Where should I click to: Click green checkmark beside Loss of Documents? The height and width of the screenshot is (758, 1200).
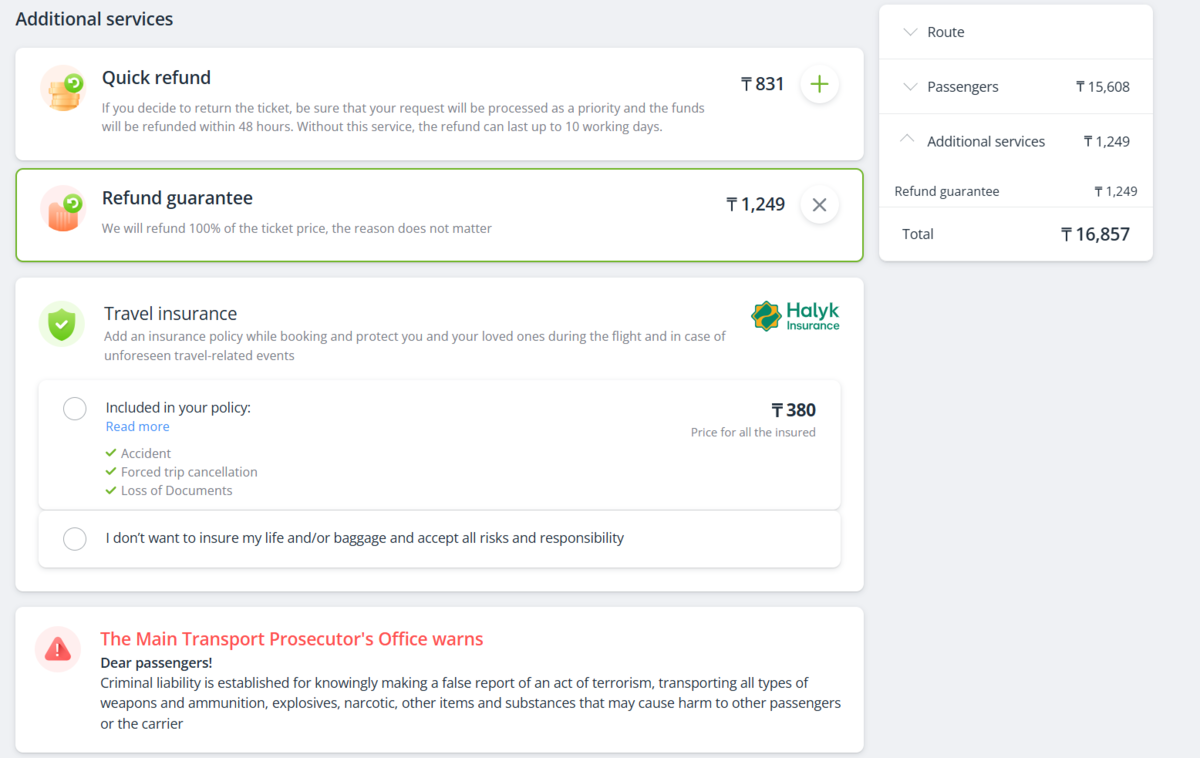coord(111,490)
